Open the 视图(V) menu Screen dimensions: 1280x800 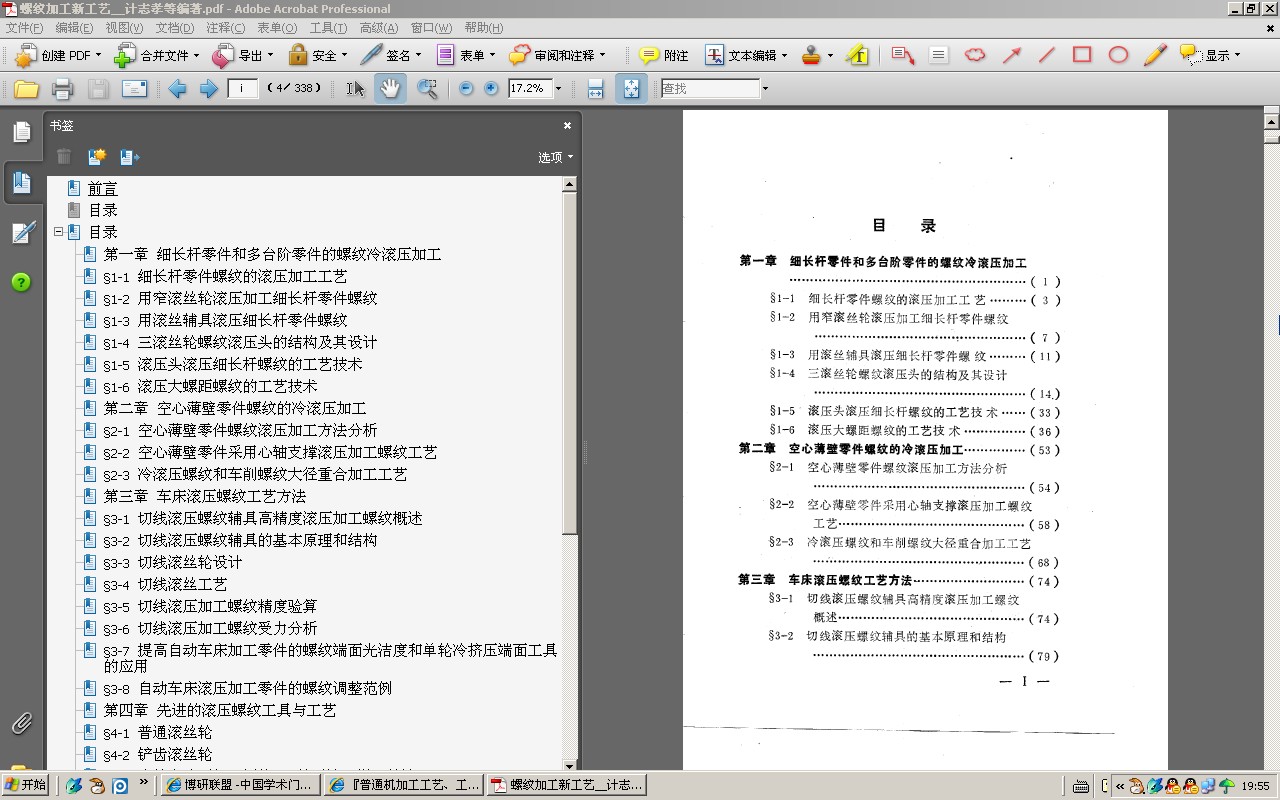click(124, 28)
